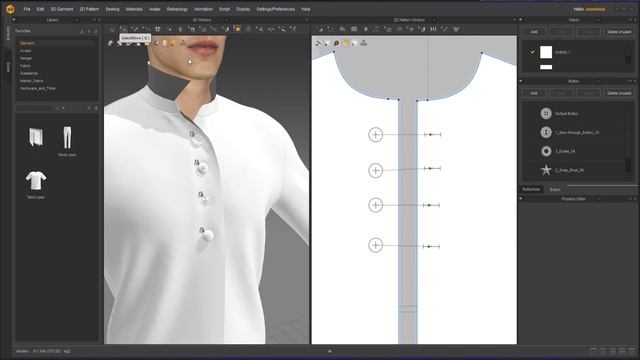Select the Fabric item in the Favorites list
640x360 pixels.
click(x=25, y=66)
